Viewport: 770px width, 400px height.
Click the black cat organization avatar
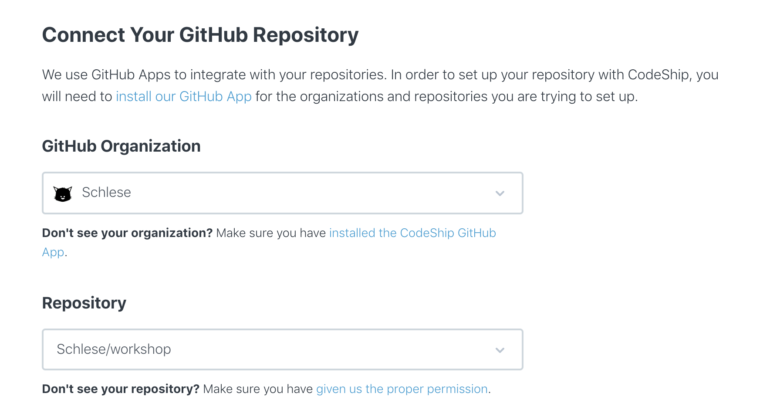point(63,193)
